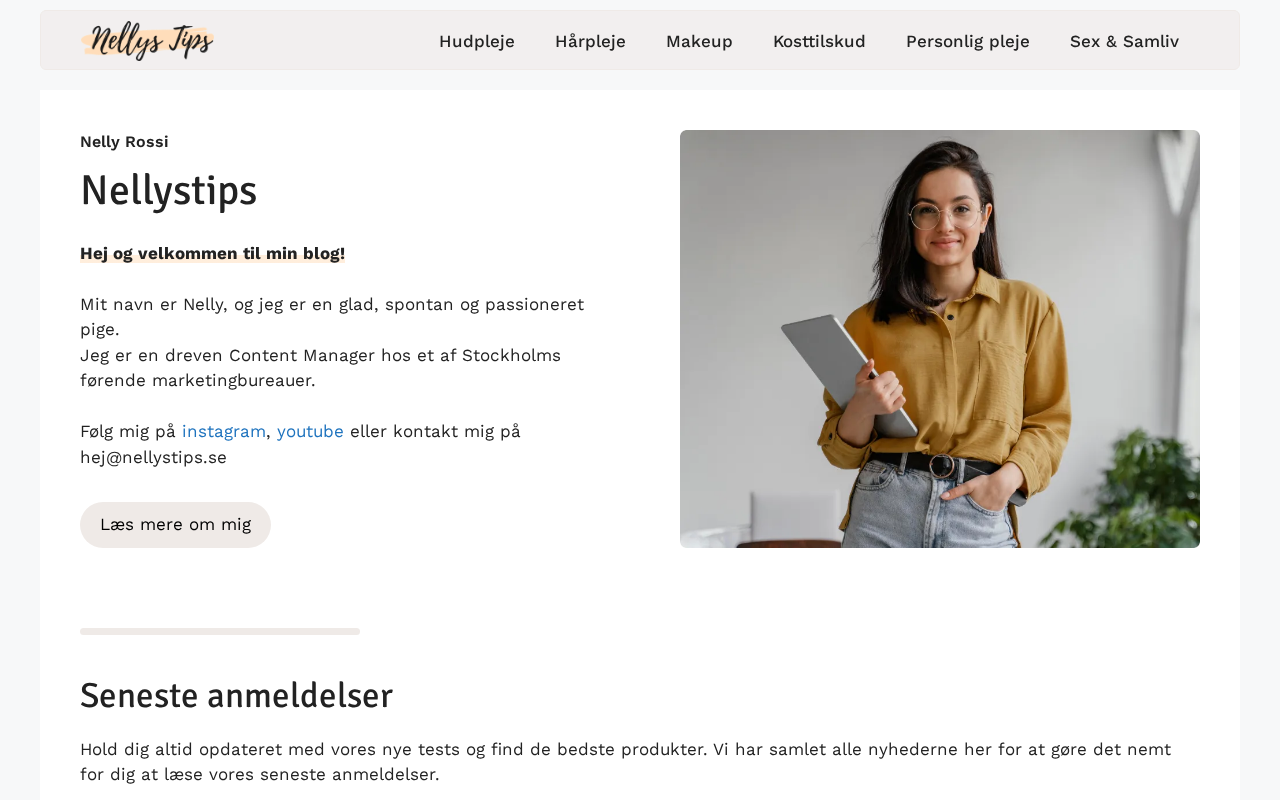Click the sentence about Stockholms førende marketingbureauer
1280x800 pixels.
320,368
